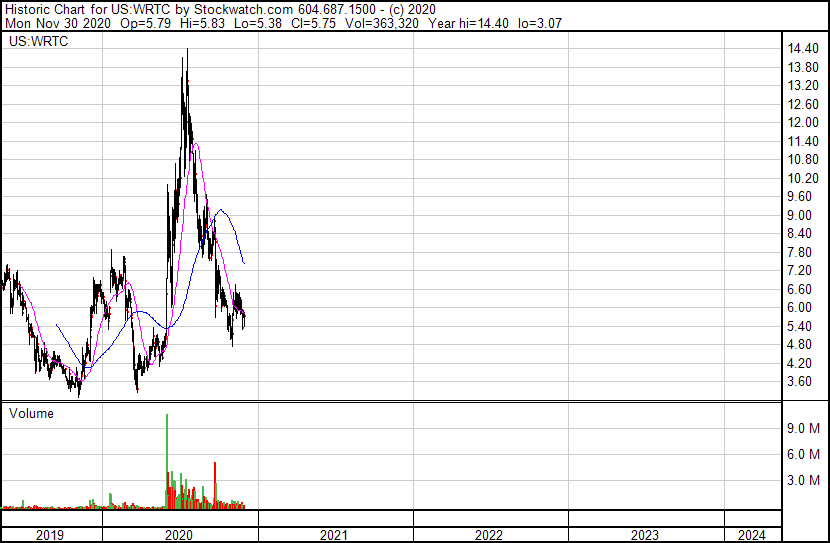Viewport: 830px width, 543px height.
Task: Select the 2022 year on the axis
Action: (x=489, y=535)
